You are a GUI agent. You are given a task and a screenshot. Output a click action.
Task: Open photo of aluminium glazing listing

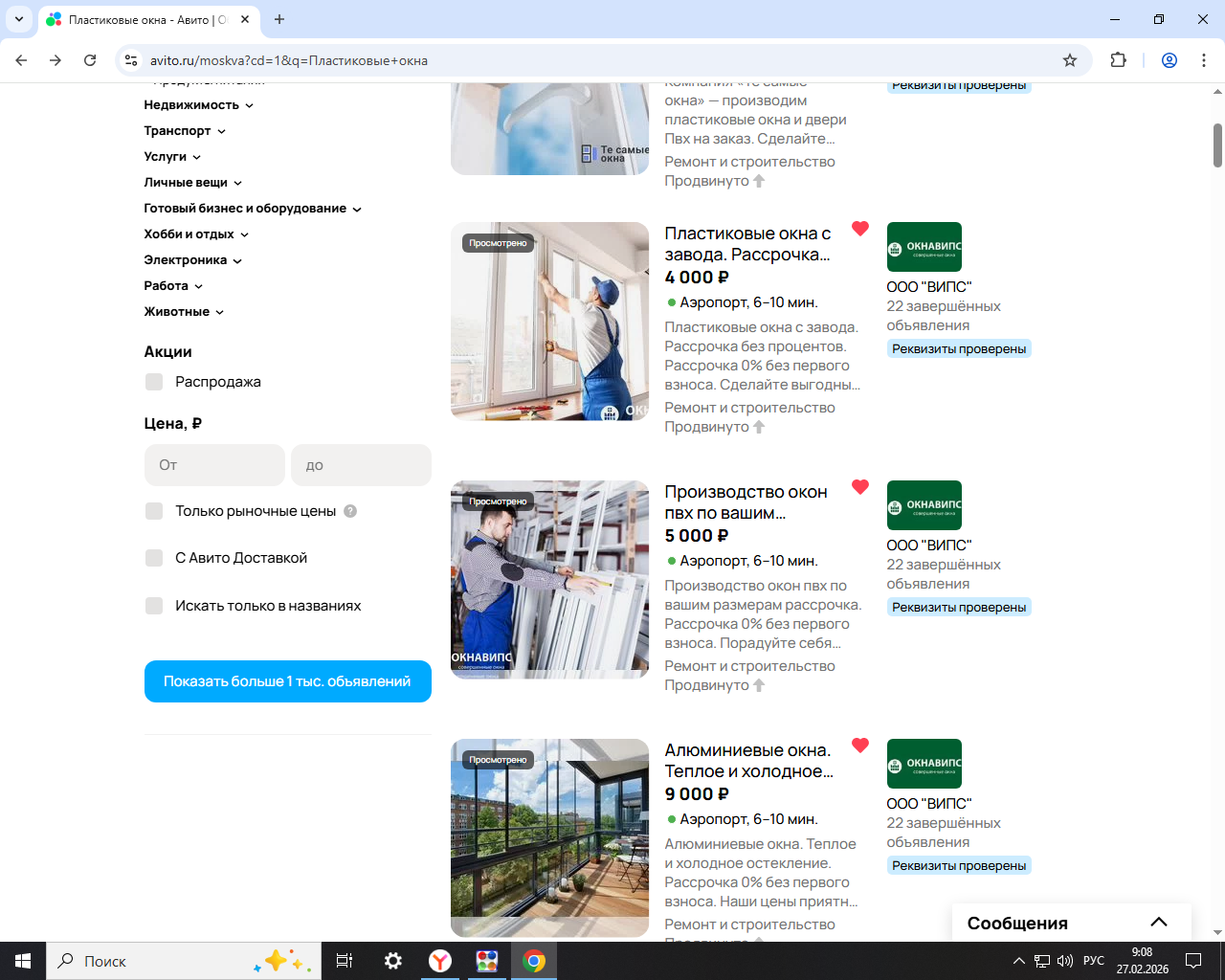pyautogui.click(x=549, y=838)
